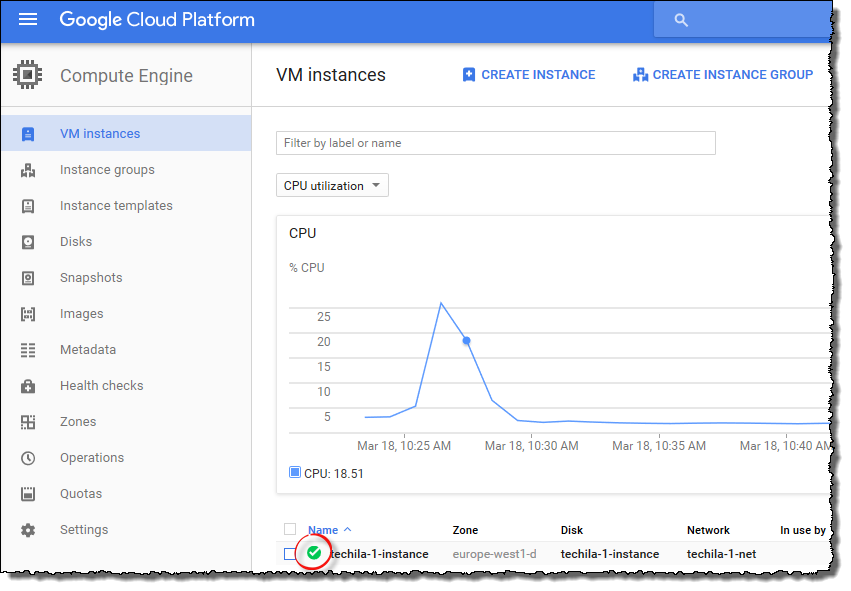Click the Settings gear icon
Viewport: 851px width, 591px height.
pos(28,530)
